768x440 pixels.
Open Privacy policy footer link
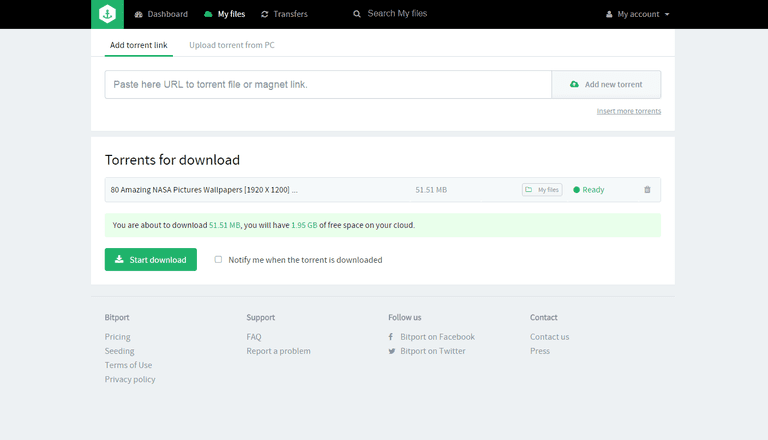130,379
